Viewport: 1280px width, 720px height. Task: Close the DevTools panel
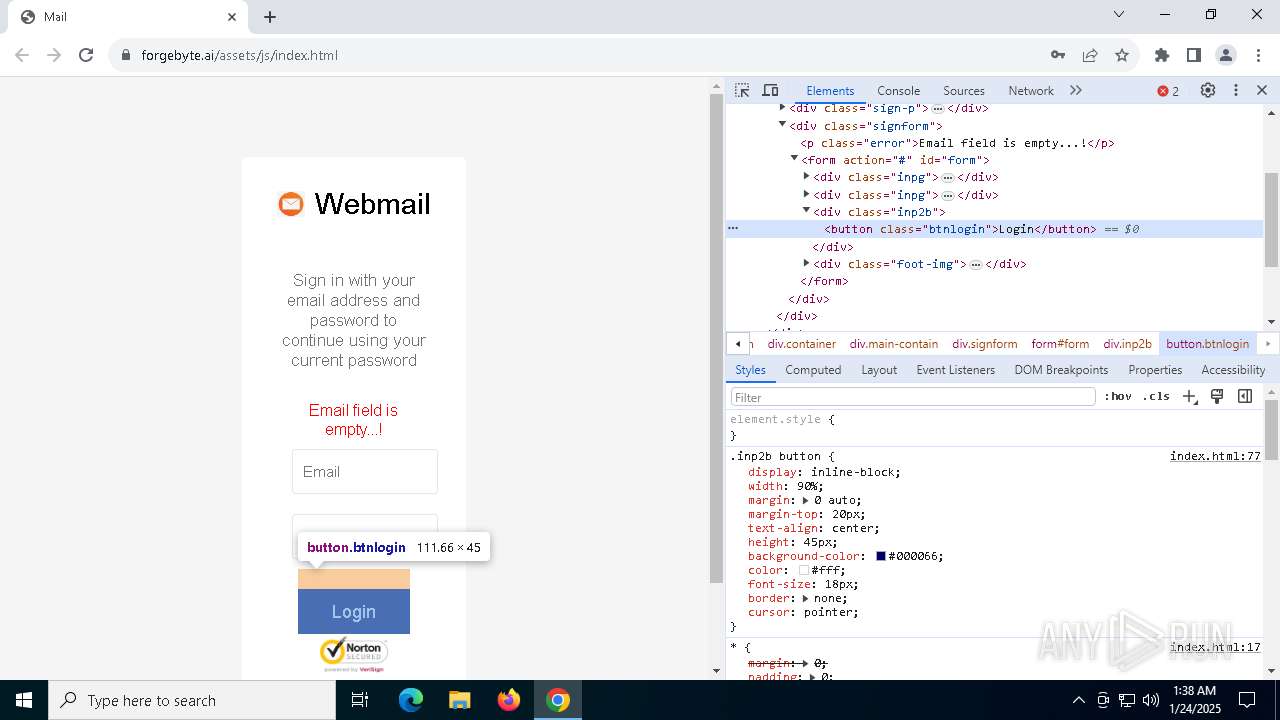[1262, 90]
